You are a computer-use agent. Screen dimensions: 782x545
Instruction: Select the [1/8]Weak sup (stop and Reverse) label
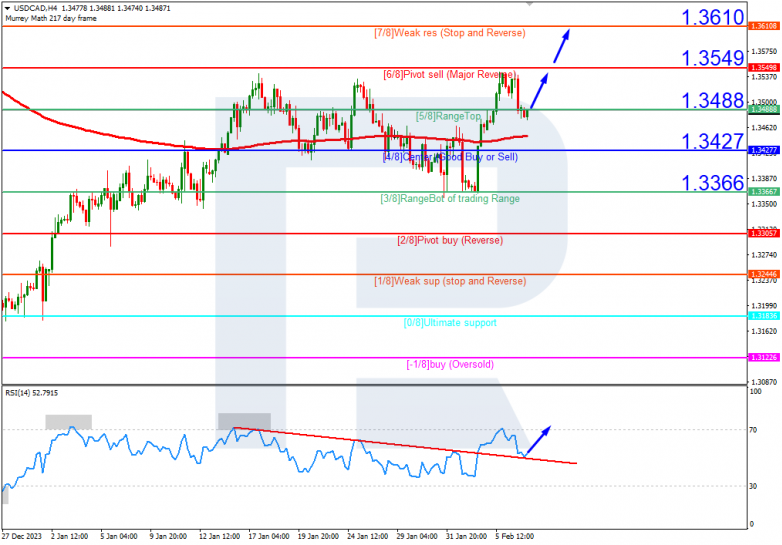point(450,281)
